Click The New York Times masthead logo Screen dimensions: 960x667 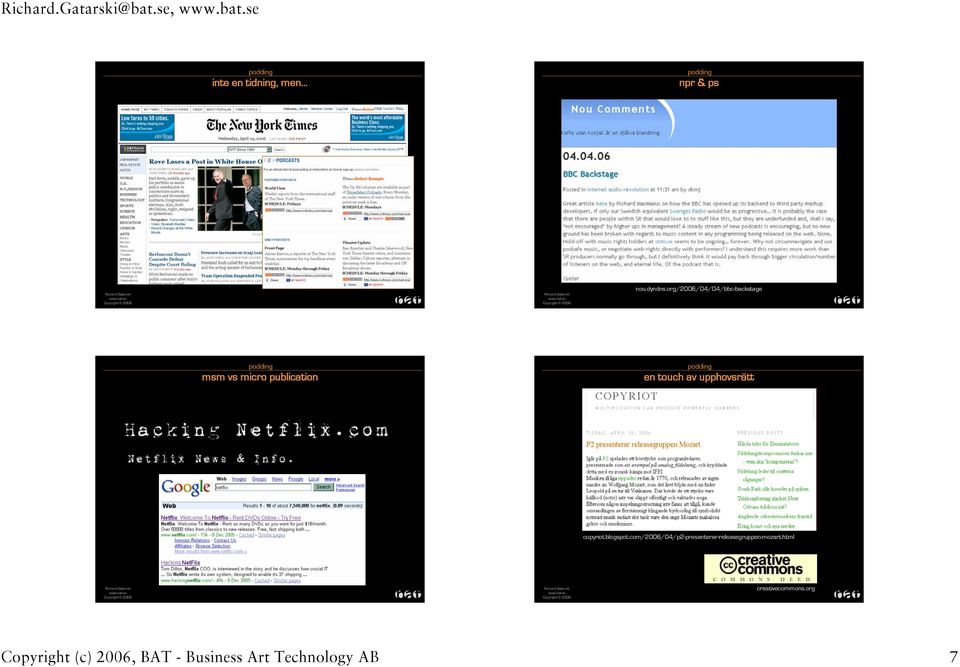tap(262, 126)
